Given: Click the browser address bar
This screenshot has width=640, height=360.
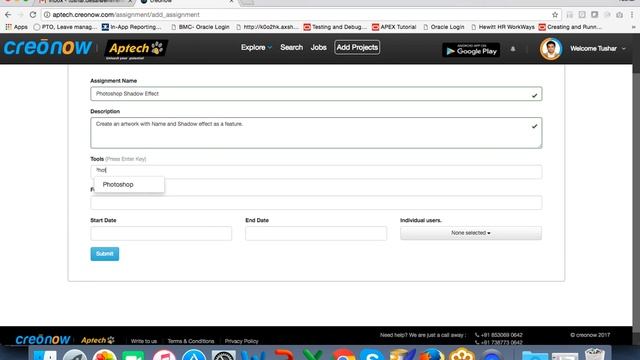Looking at the screenshot, I should pos(300,15).
